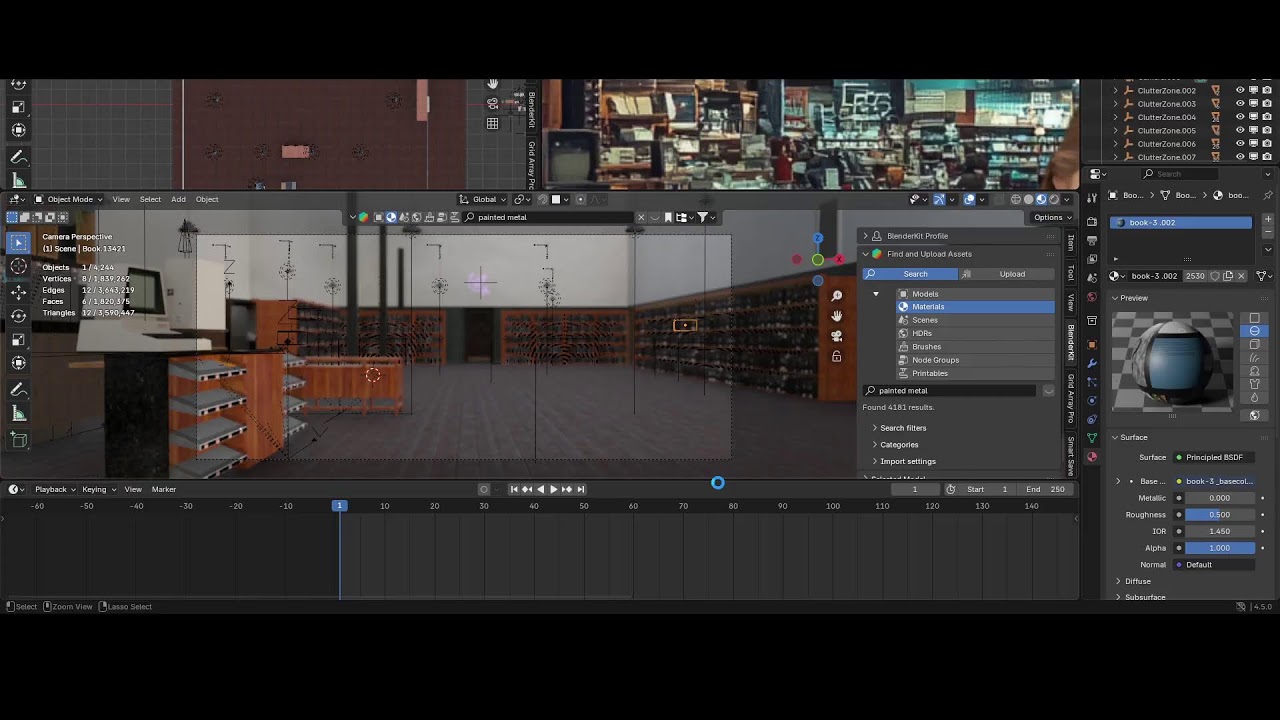Click the play animation button
The height and width of the screenshot is (720, 1280).
tap(553, 489)
